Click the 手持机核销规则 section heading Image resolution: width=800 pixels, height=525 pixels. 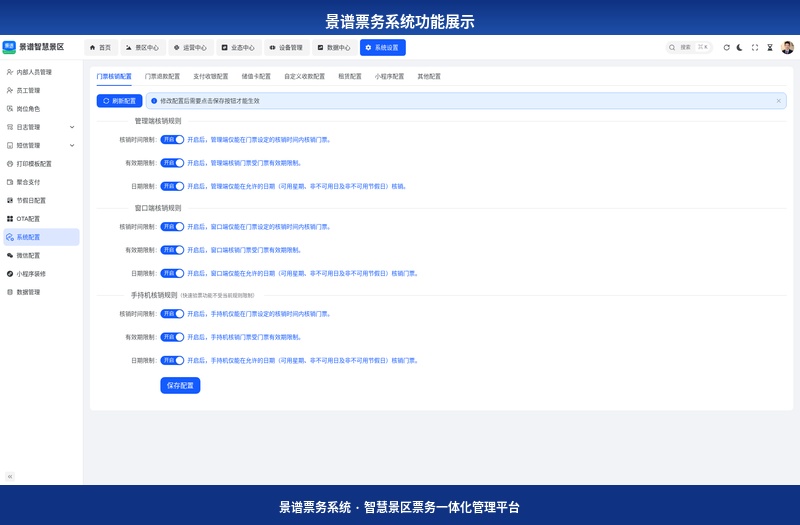click(154, 295)
